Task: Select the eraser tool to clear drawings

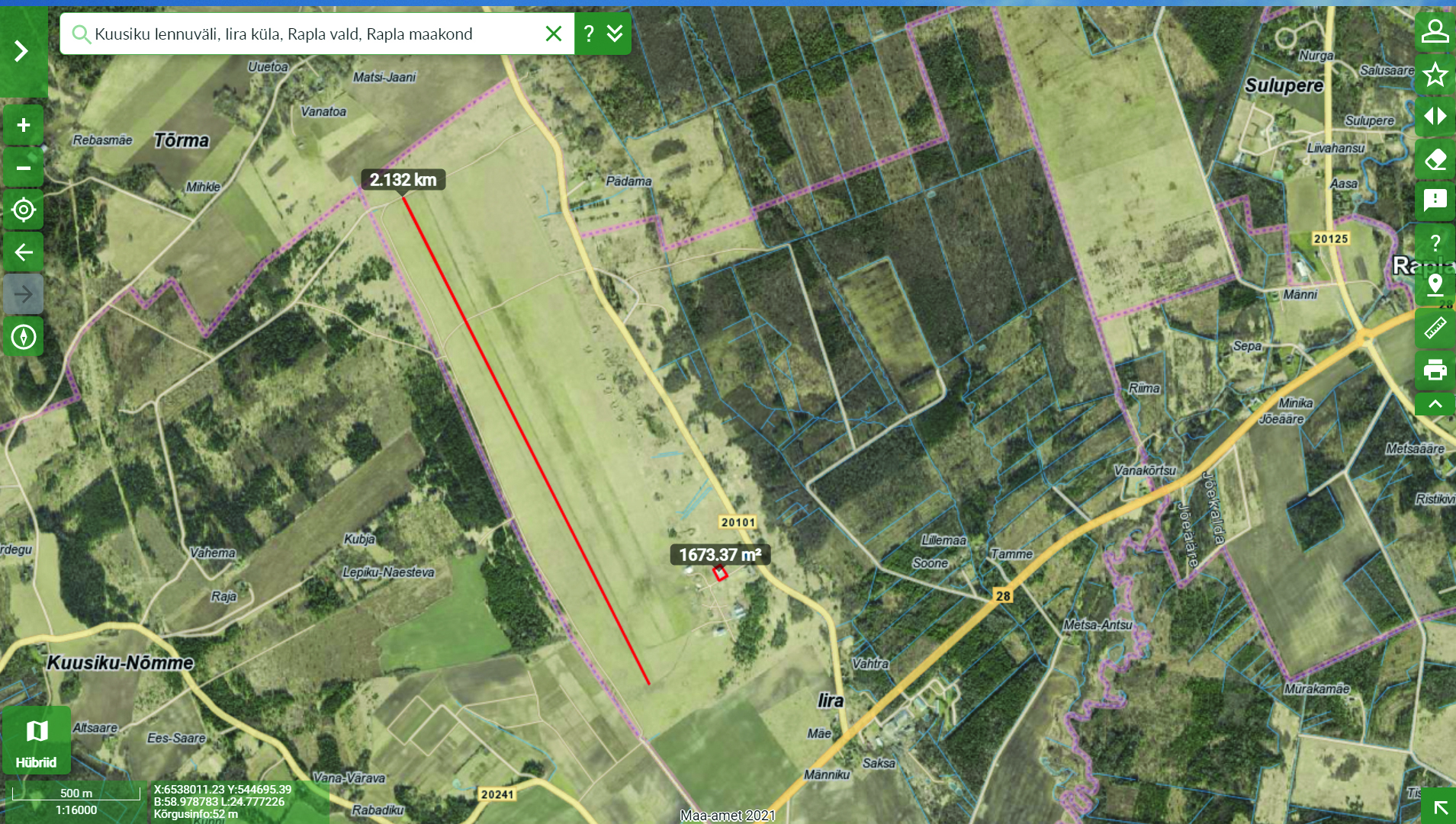Action: (1435, 159)
